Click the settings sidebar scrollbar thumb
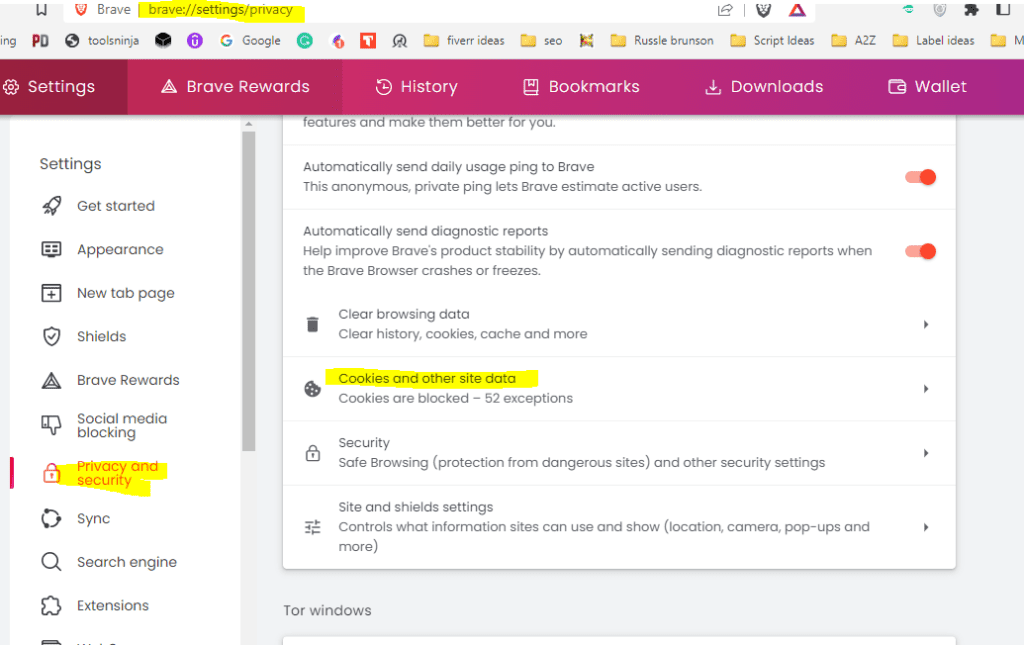 coord(248,291)
